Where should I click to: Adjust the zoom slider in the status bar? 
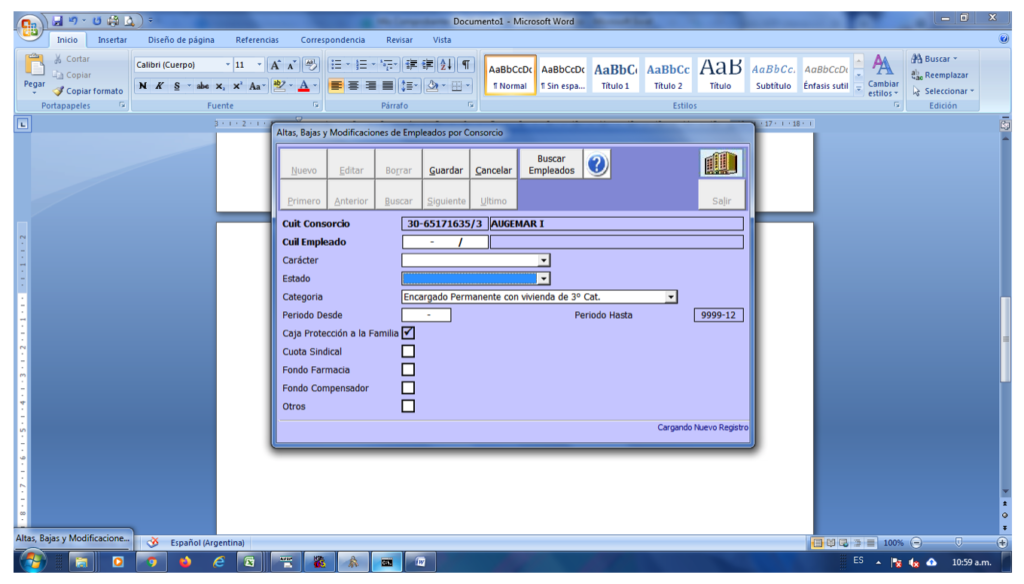point(958,542)
